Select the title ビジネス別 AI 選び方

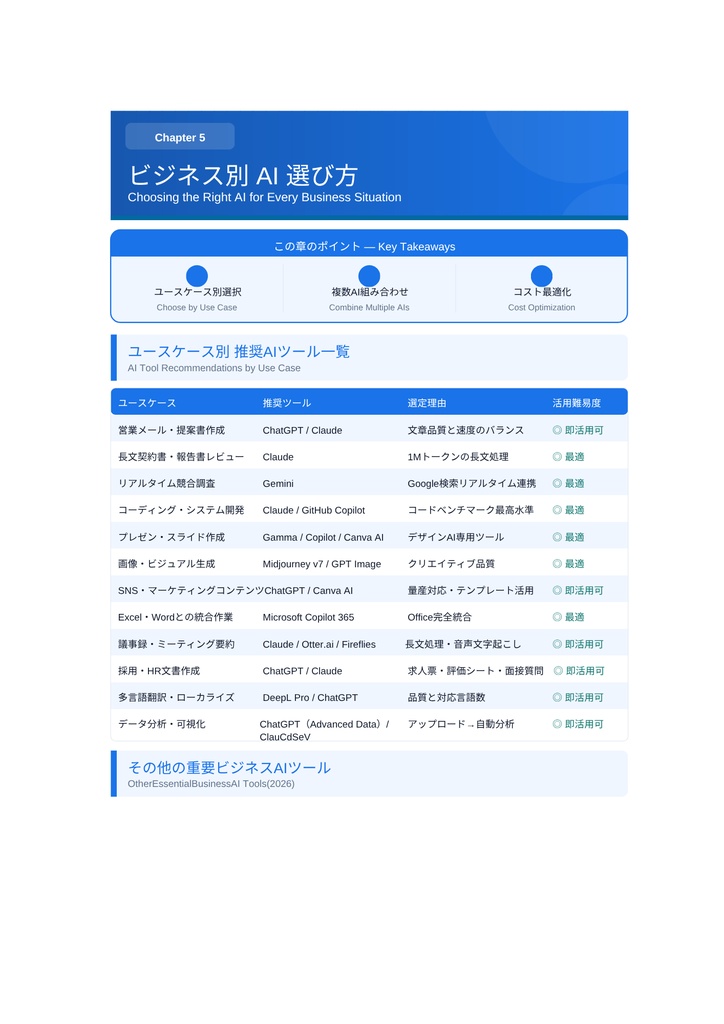click(x=243, y=175)
